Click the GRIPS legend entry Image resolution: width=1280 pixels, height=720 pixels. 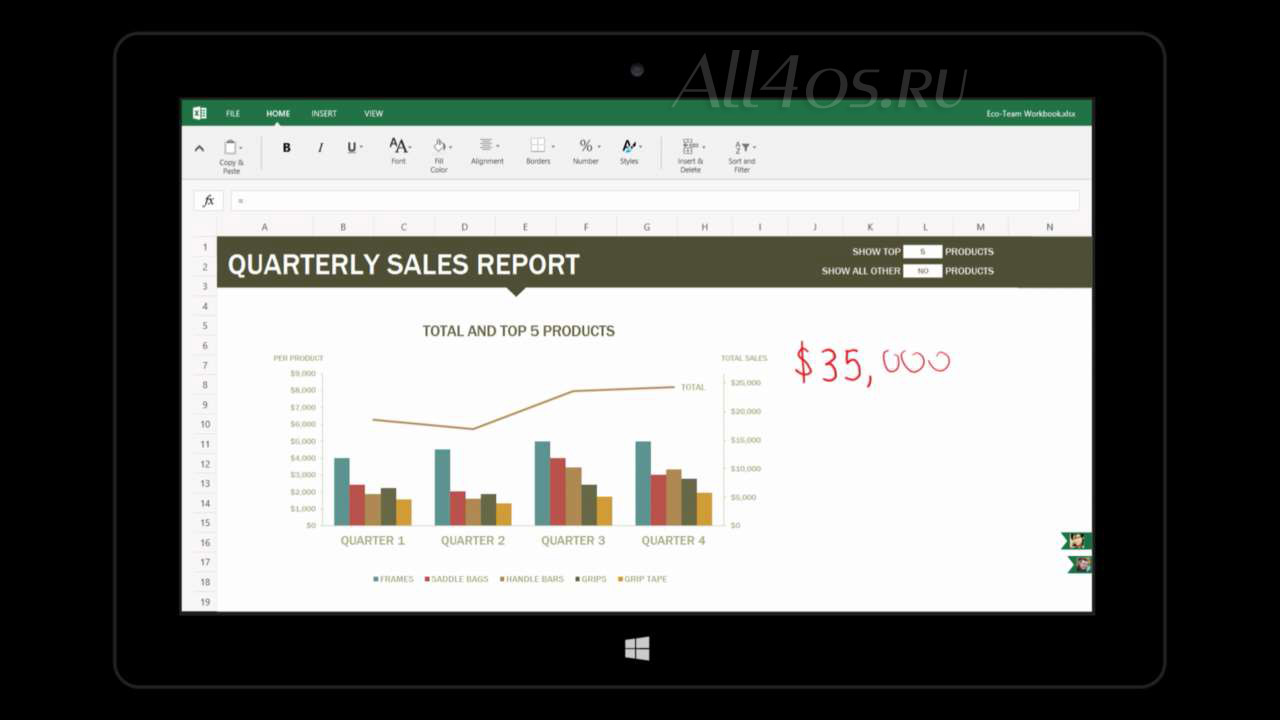(591, 579)
